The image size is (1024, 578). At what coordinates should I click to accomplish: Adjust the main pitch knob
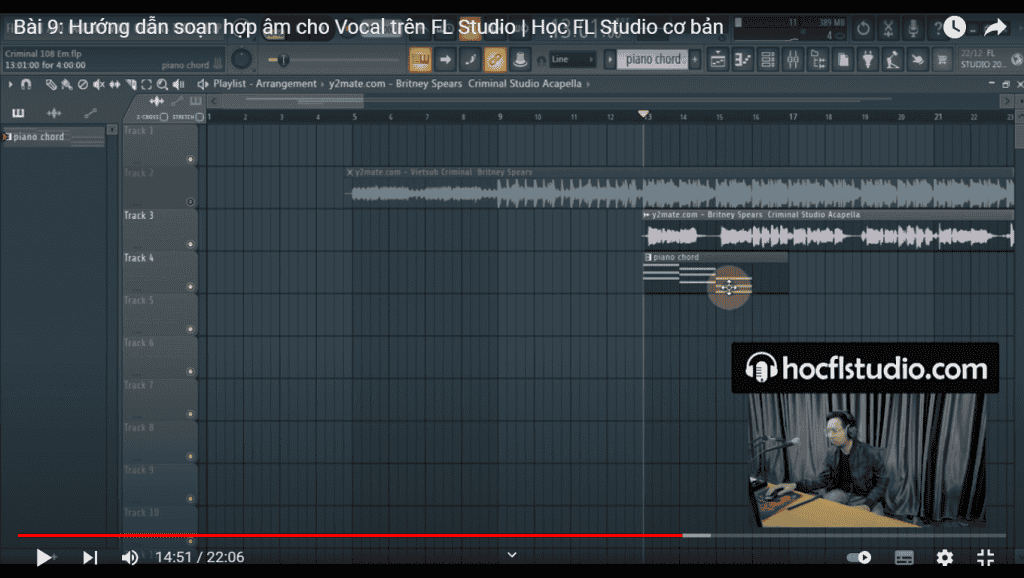[x=242, y=59]
